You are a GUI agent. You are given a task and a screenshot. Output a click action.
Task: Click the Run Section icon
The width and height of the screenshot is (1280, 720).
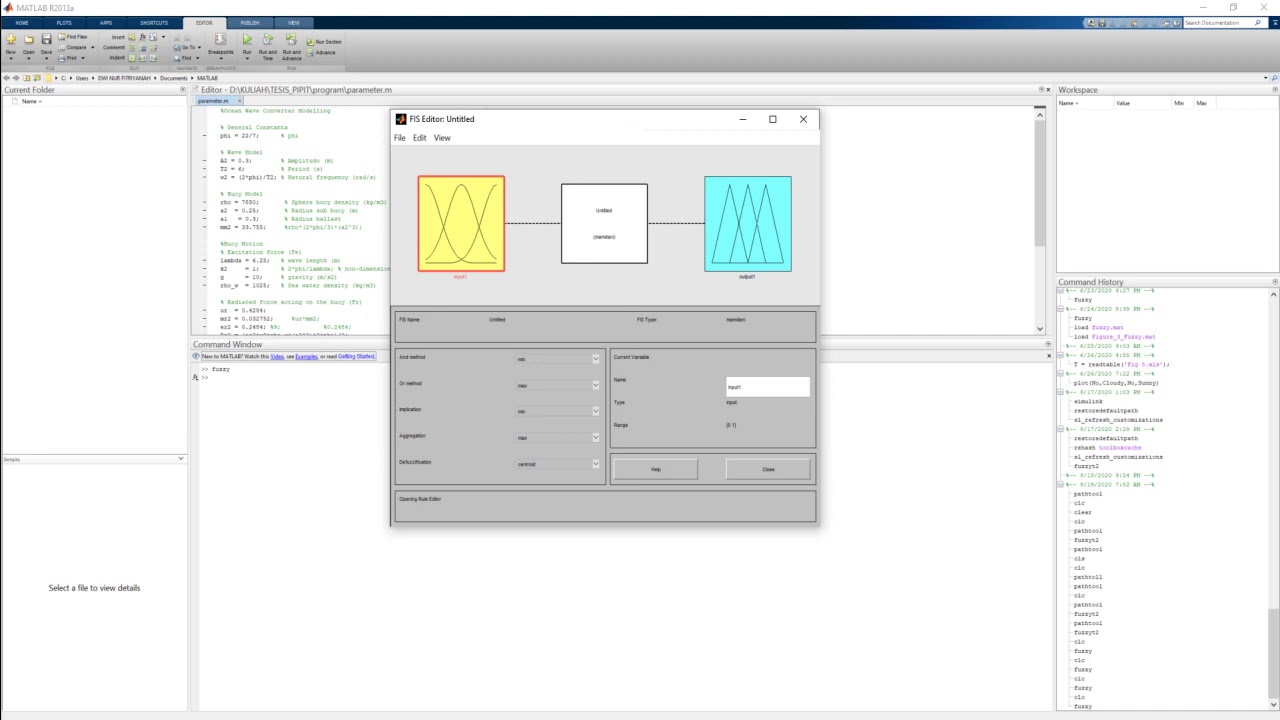pyautogui.click(x=311, y=42)
